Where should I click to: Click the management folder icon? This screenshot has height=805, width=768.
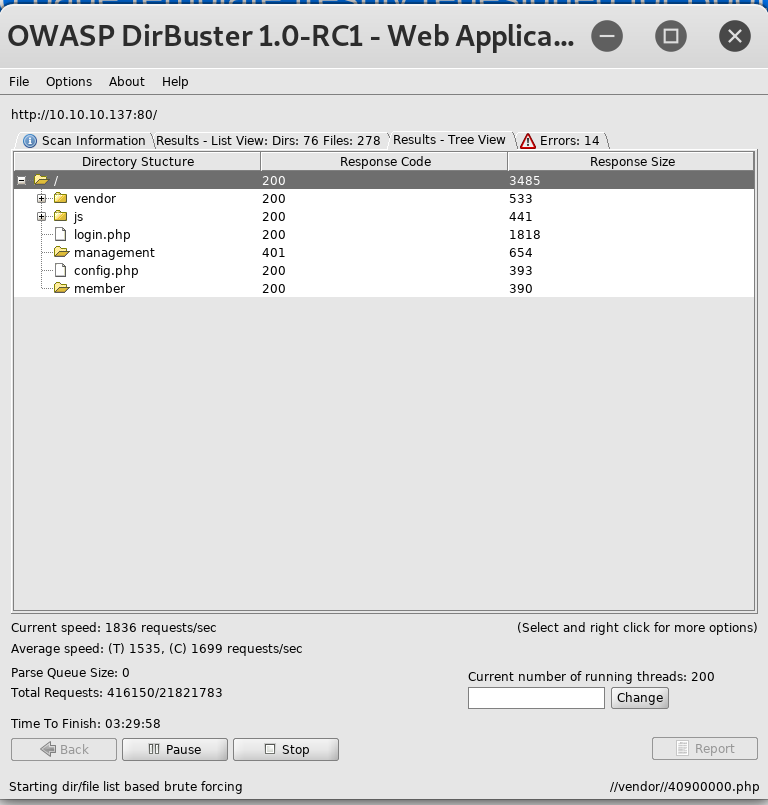pos(62,252)
